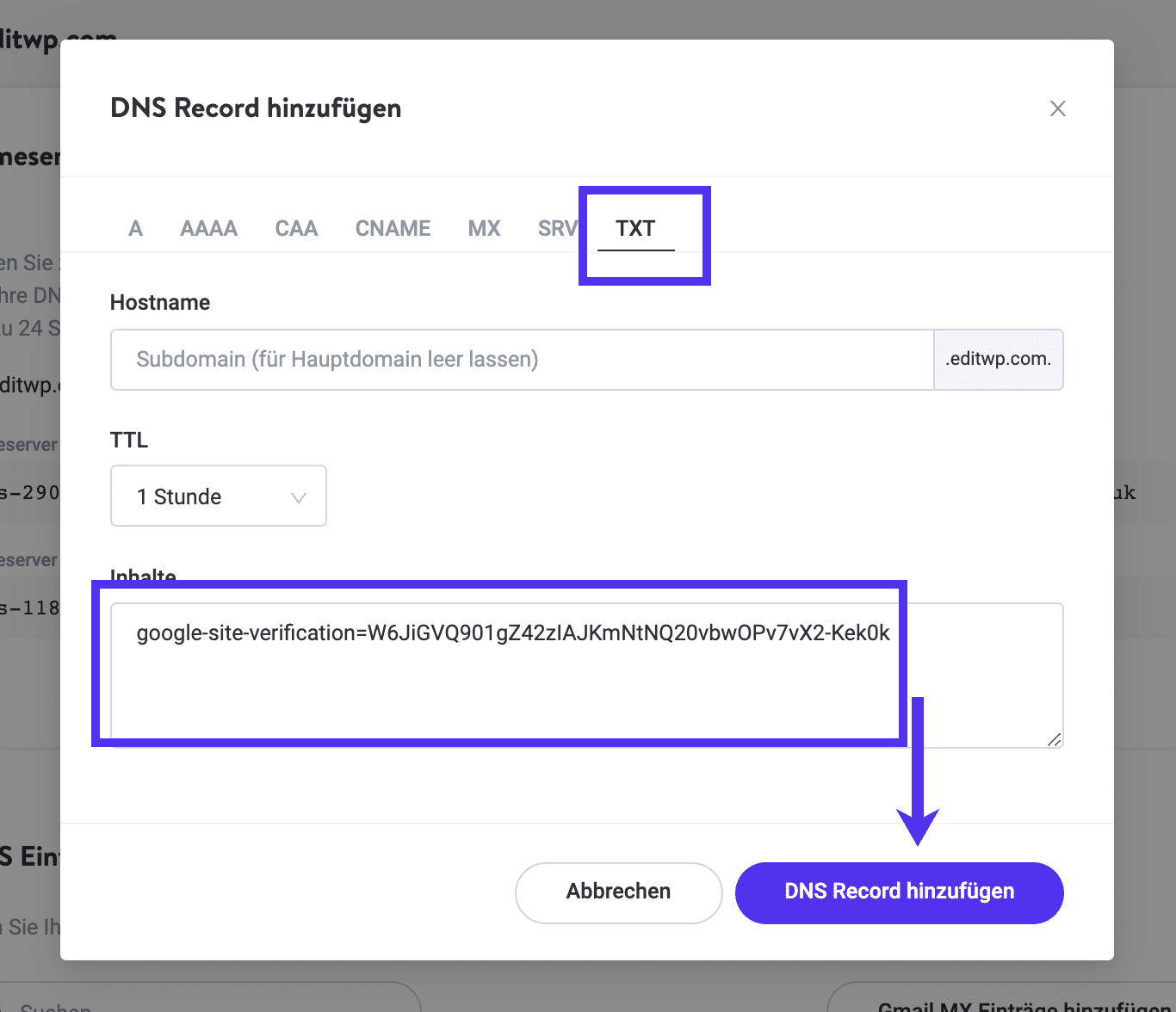Switch to the CNAME record tab

pyautogui.click(x=393, y=228)
